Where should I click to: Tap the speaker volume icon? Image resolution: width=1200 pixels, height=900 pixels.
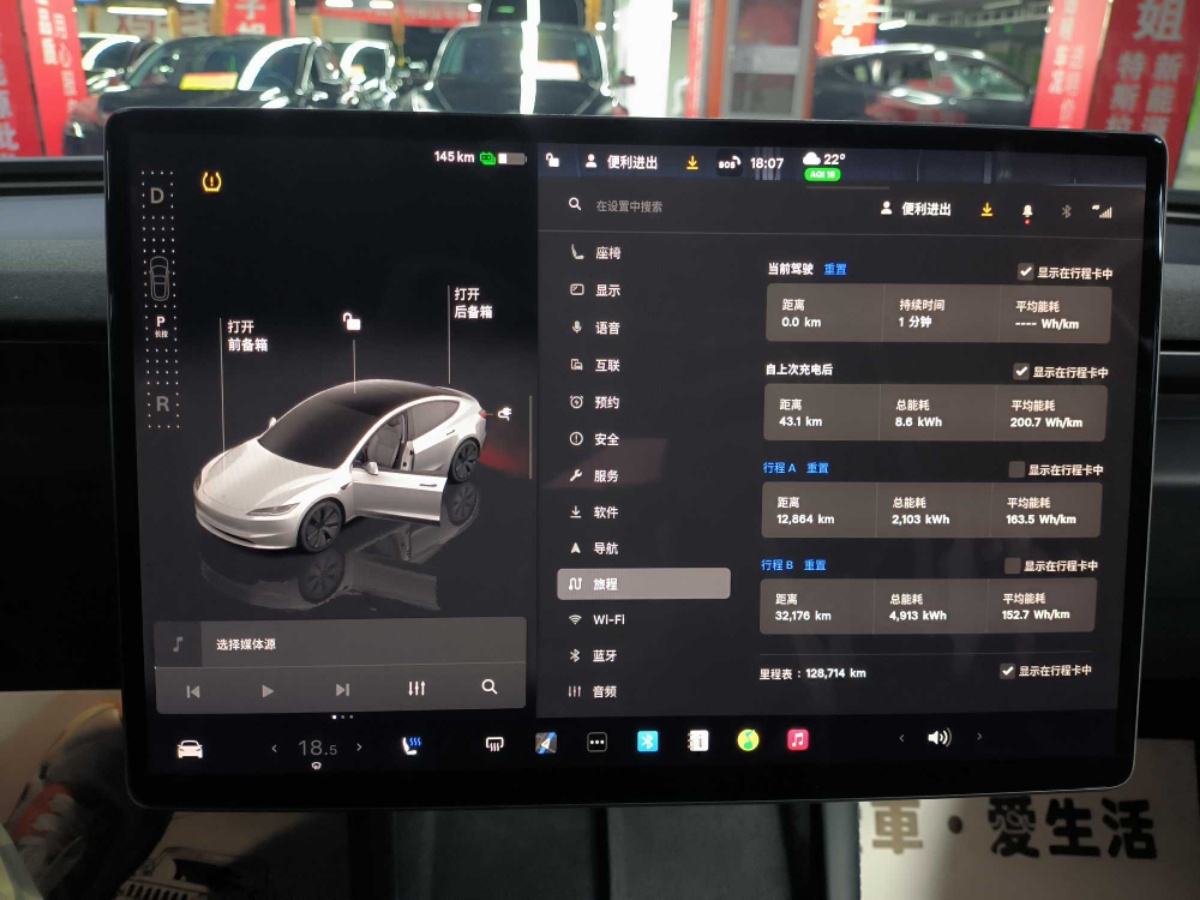939,738
